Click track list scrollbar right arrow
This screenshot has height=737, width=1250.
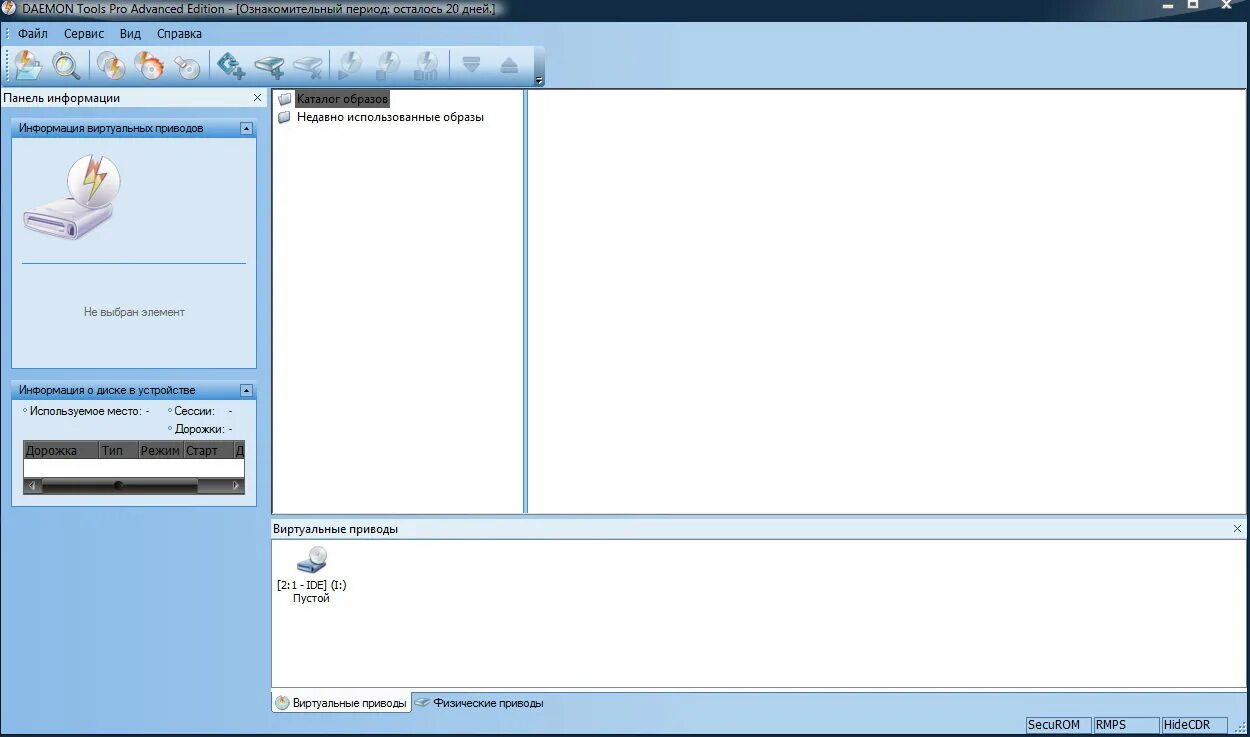[x=236, y=486]
